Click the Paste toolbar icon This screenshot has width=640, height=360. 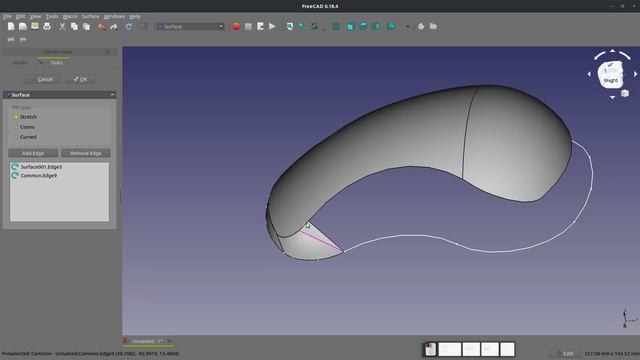tap(87, 27)
